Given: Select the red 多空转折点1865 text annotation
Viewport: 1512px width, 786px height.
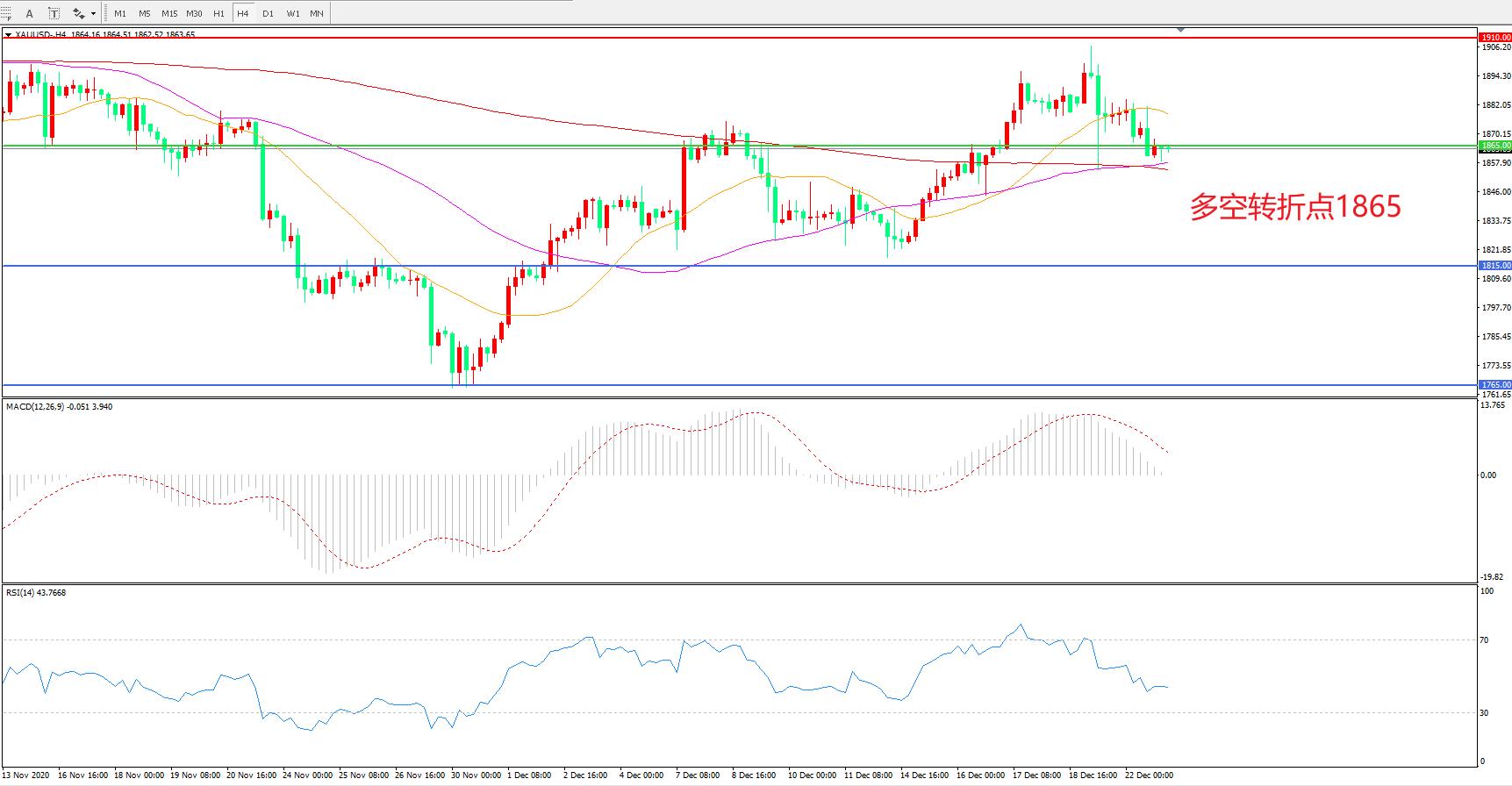Looking at the screenshot, I should click(1295, 207).
